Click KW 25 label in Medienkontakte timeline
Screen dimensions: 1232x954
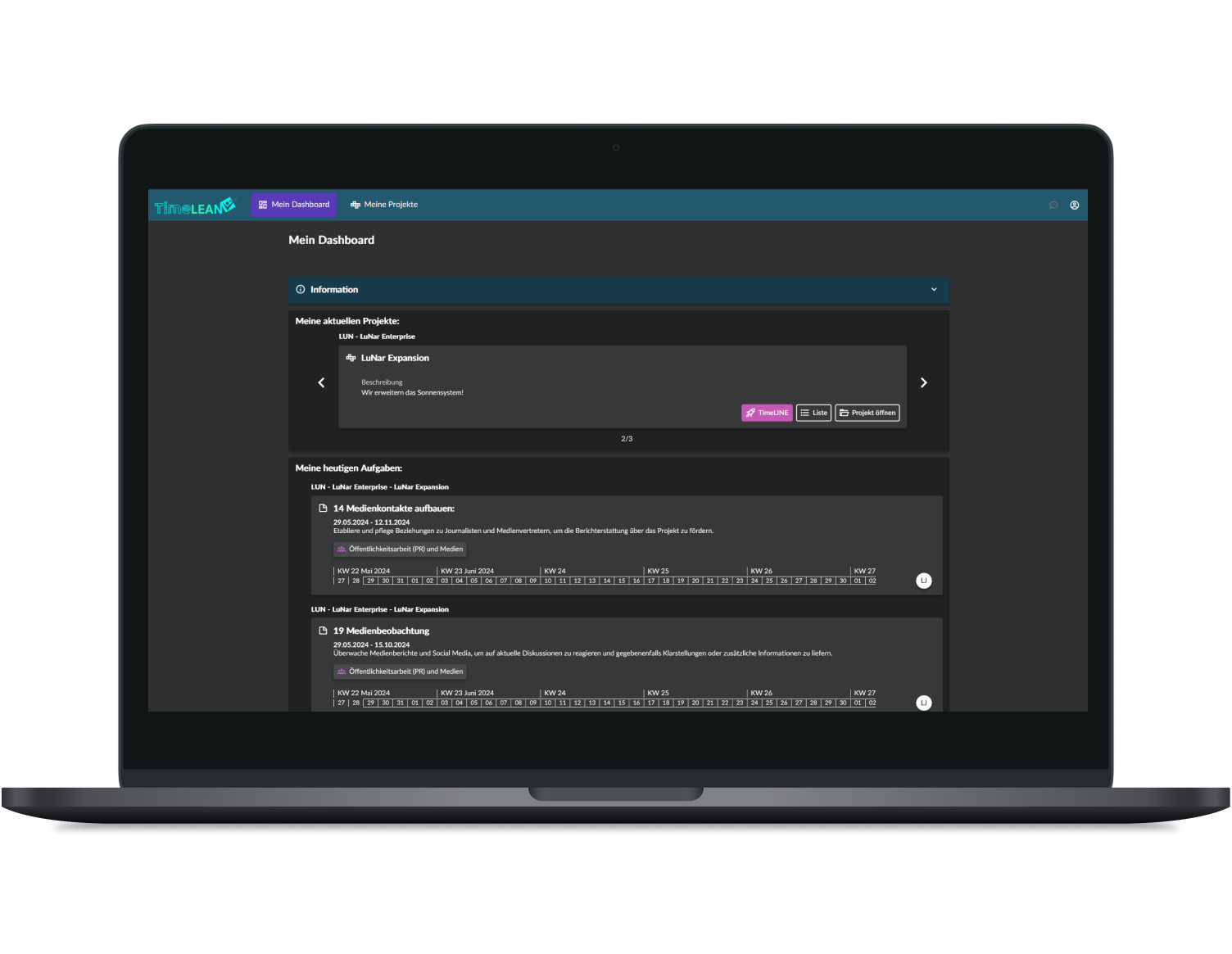coord(658,572)
